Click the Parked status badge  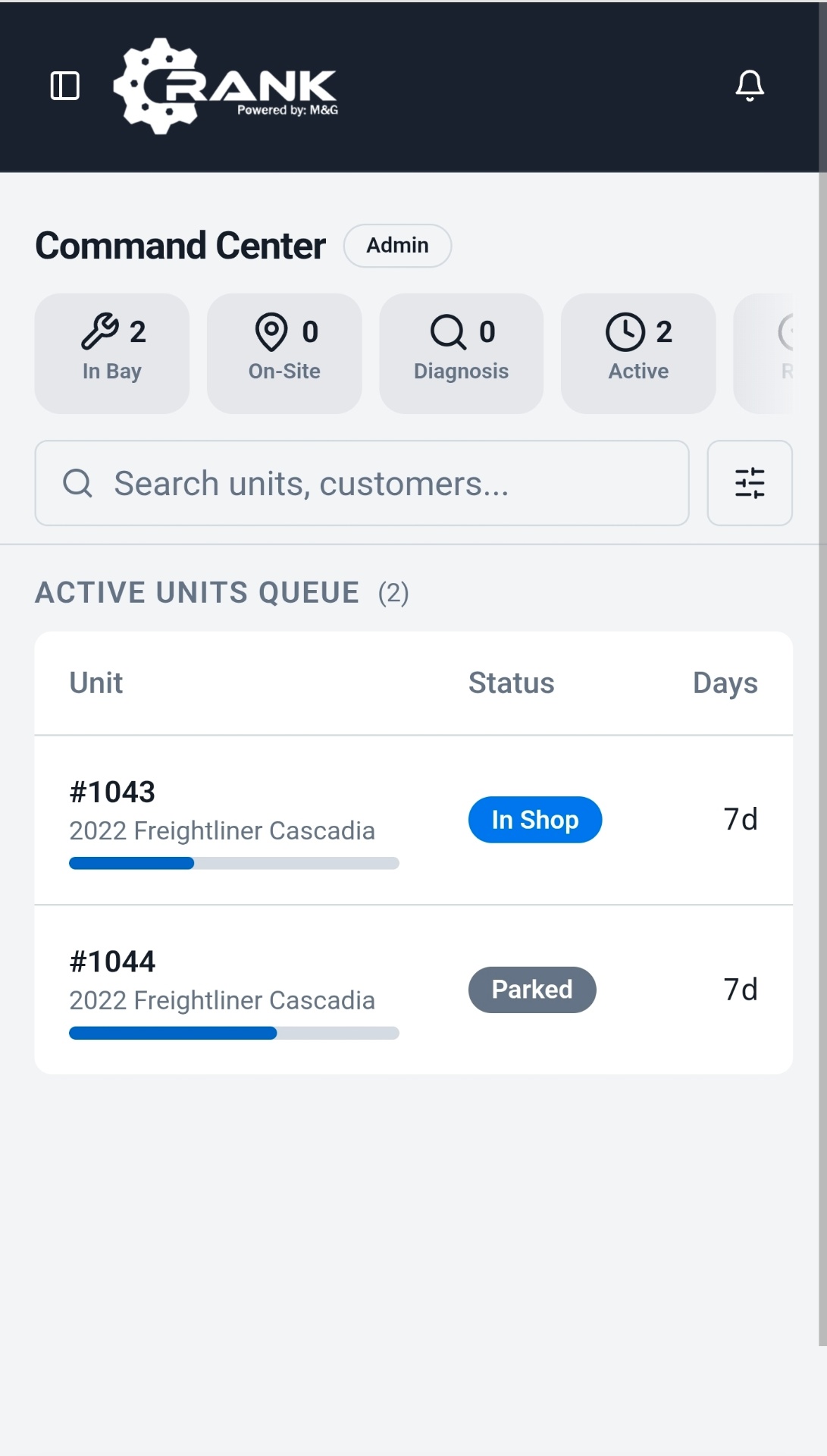point(532,990)
